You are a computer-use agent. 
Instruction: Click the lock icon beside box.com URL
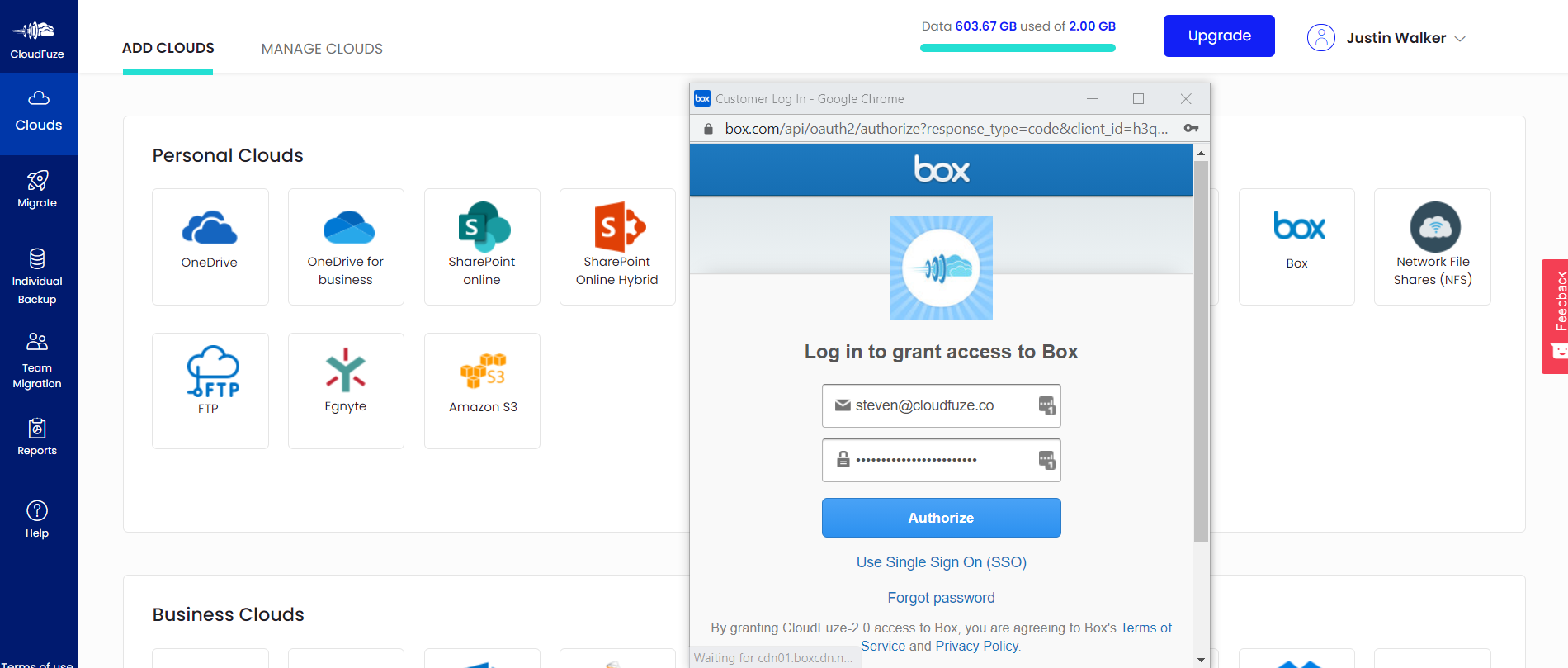pyautogui.click(x=708, y=129)
